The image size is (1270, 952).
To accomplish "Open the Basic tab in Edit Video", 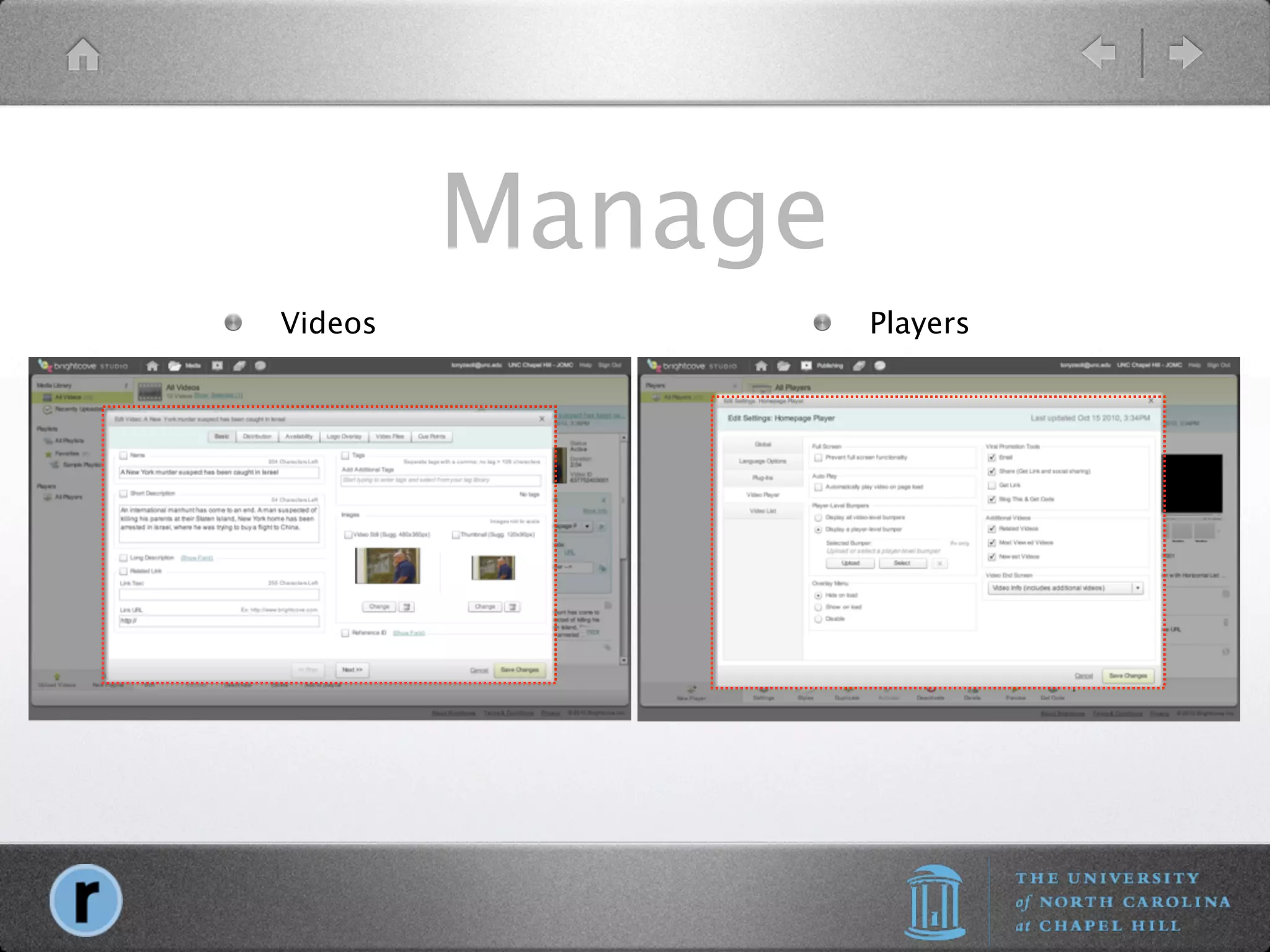I will click(x=222, y=436).
